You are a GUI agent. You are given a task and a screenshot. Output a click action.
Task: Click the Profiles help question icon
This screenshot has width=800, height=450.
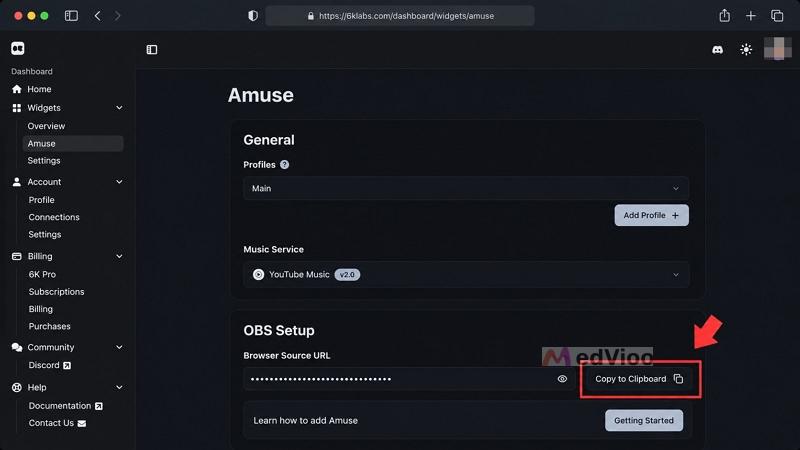285,165
